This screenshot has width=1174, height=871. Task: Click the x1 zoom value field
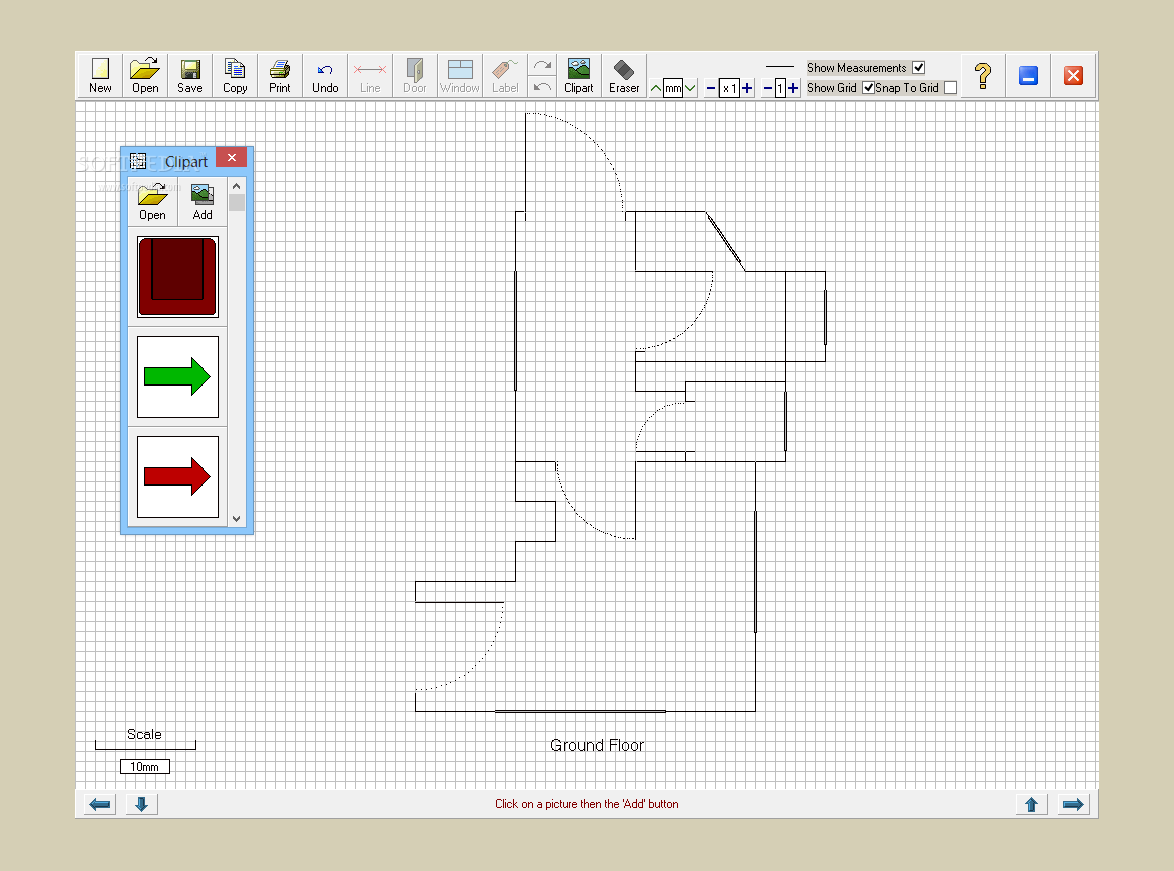729,88
